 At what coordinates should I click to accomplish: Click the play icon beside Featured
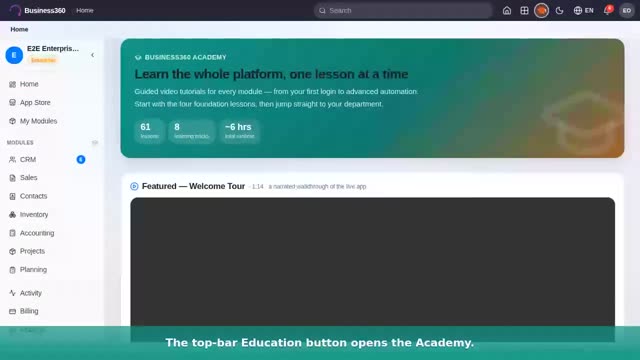point(134,187)
